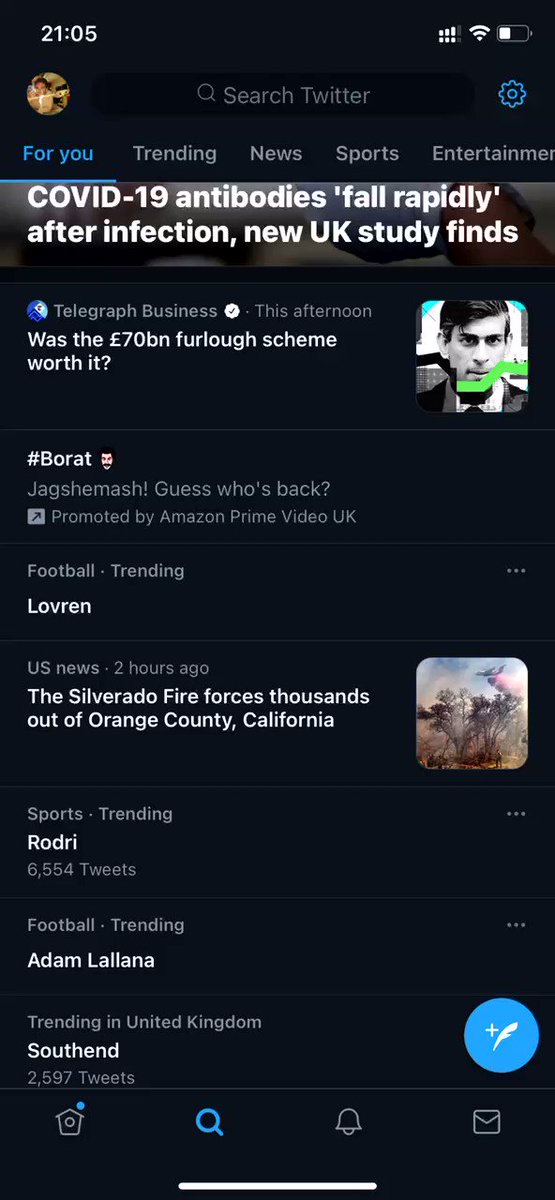
Task: Open the Silverado Fire photo thumbnail
Action: 472,713
